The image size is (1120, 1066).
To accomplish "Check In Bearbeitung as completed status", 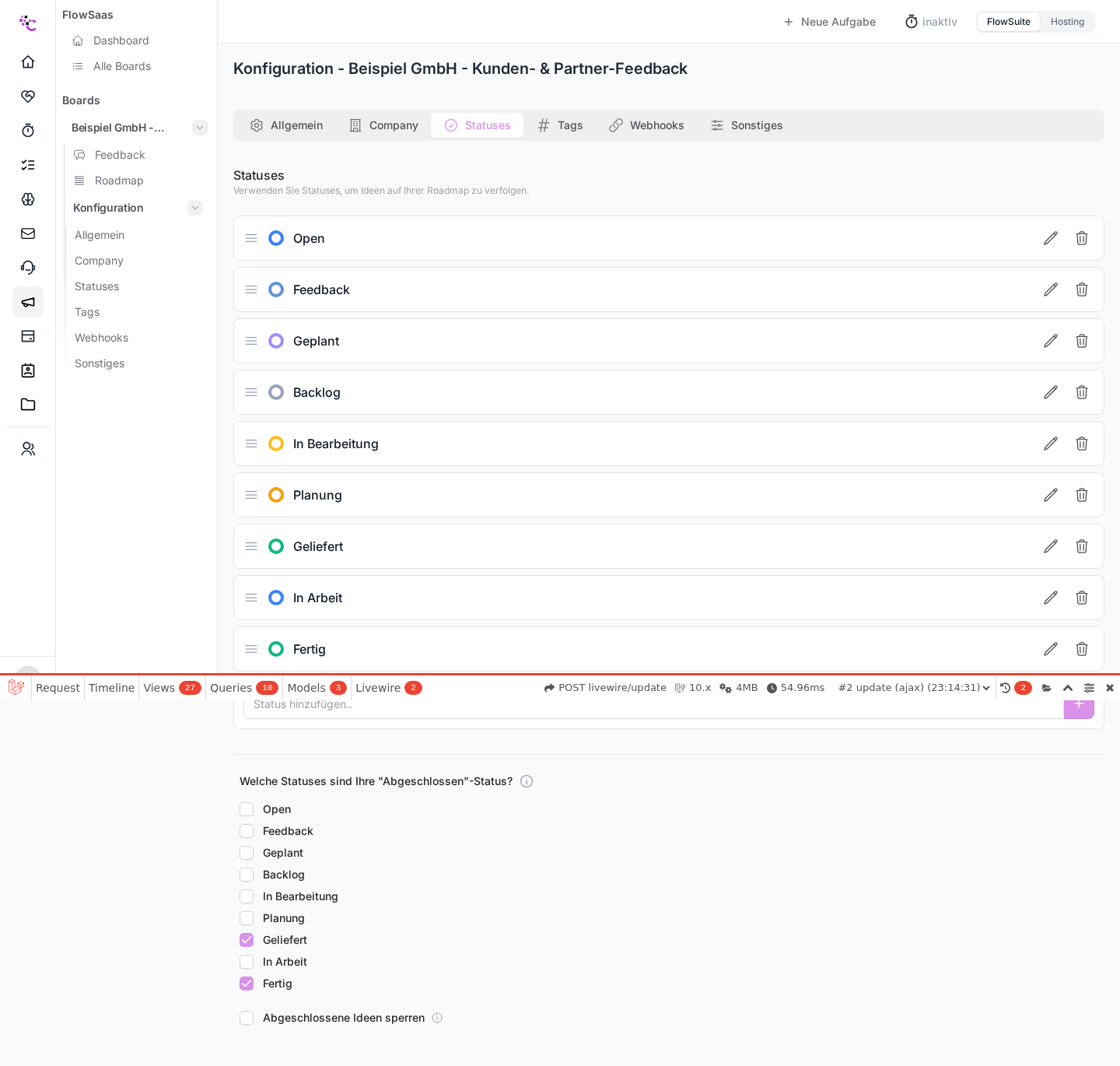I will (247, 896).
